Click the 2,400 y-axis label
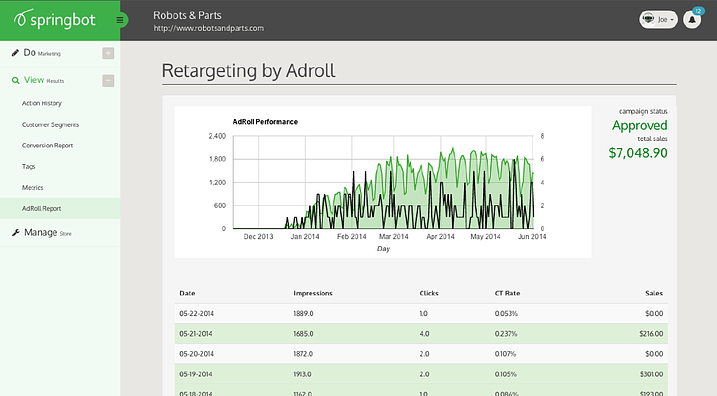This screenshot has height=396, width=717. coord(217,136)
